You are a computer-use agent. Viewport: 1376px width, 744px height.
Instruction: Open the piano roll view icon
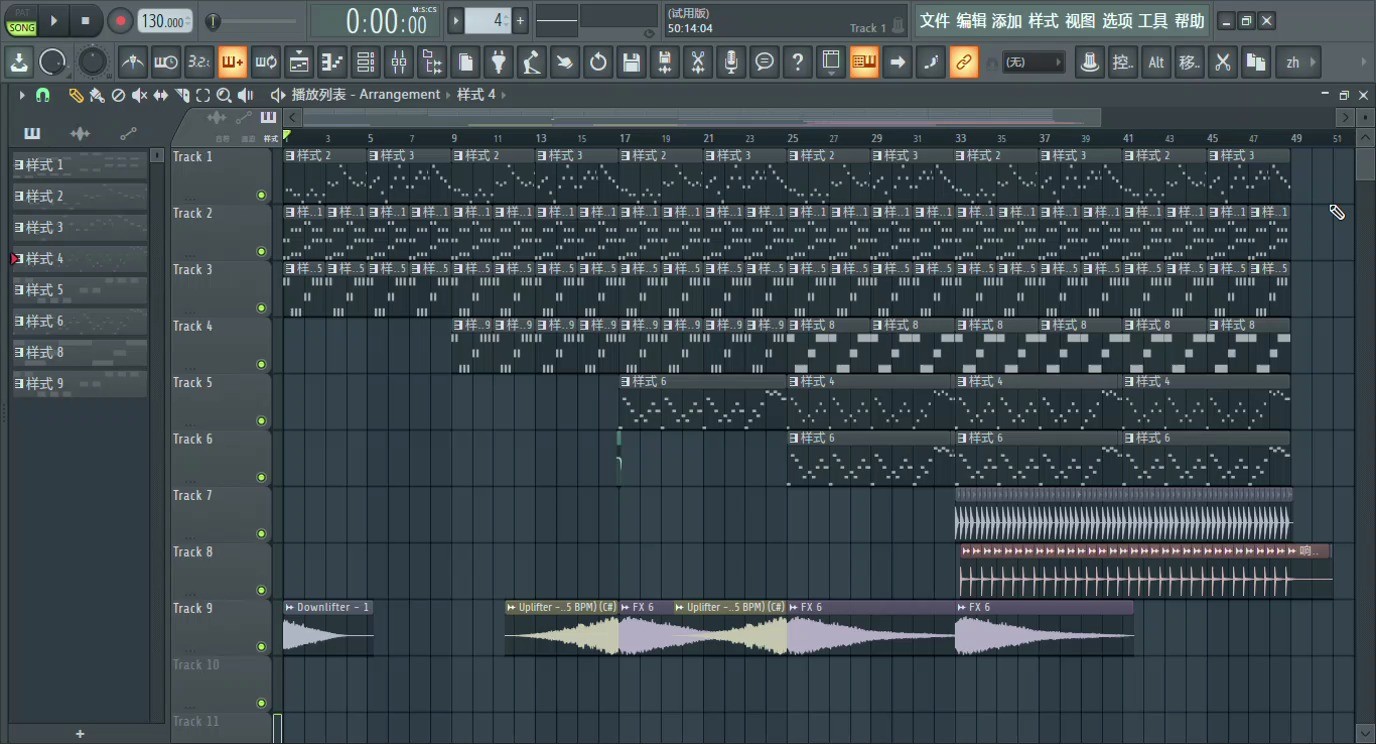[332, 62]
